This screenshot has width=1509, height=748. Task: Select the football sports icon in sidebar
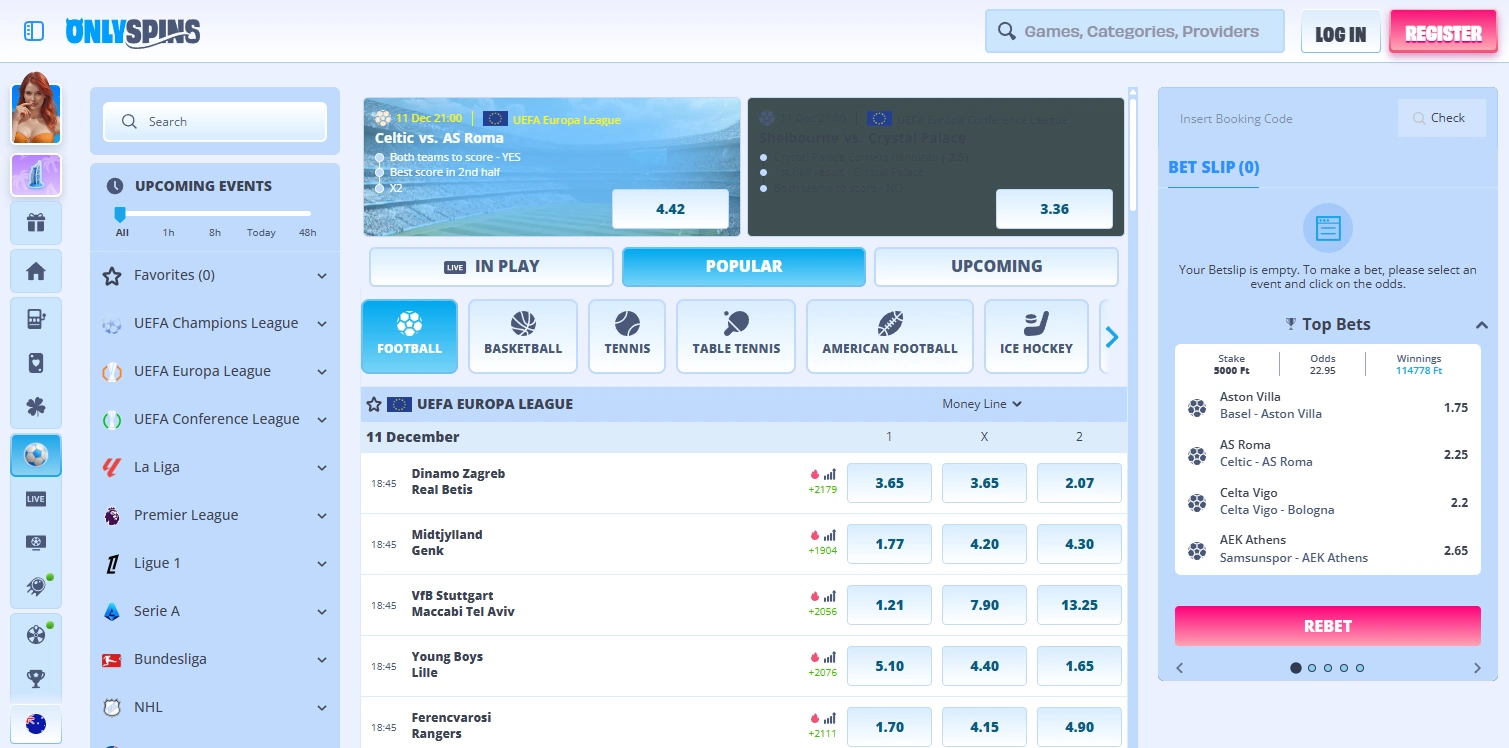(x=36, y=455)
